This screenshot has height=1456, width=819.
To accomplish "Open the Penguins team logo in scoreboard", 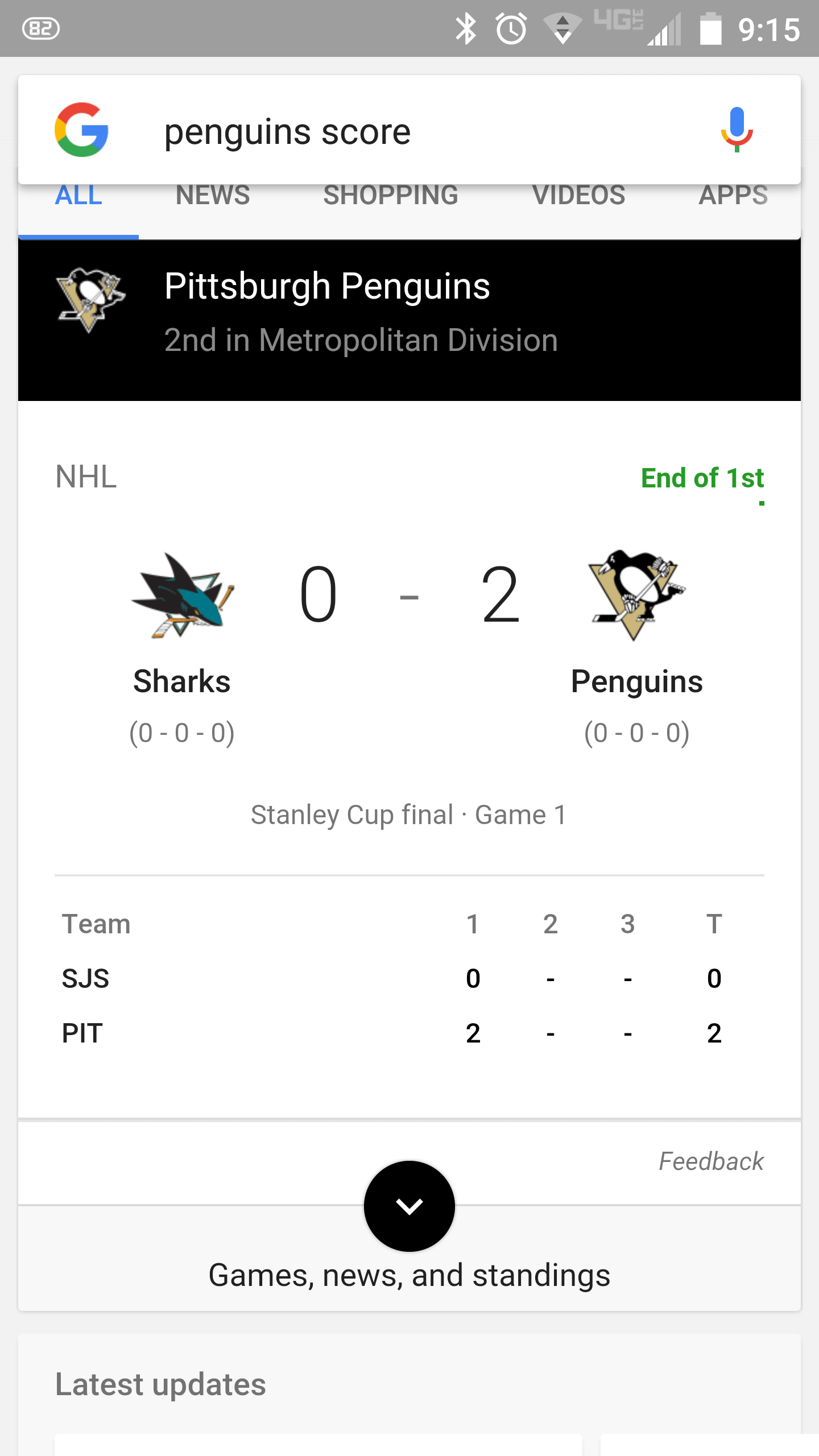I will pos(637,595).
